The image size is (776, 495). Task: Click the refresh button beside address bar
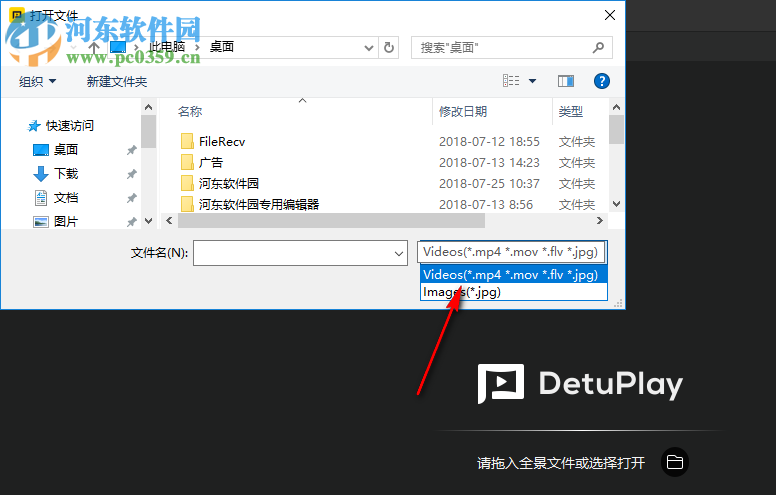[389, 48]
